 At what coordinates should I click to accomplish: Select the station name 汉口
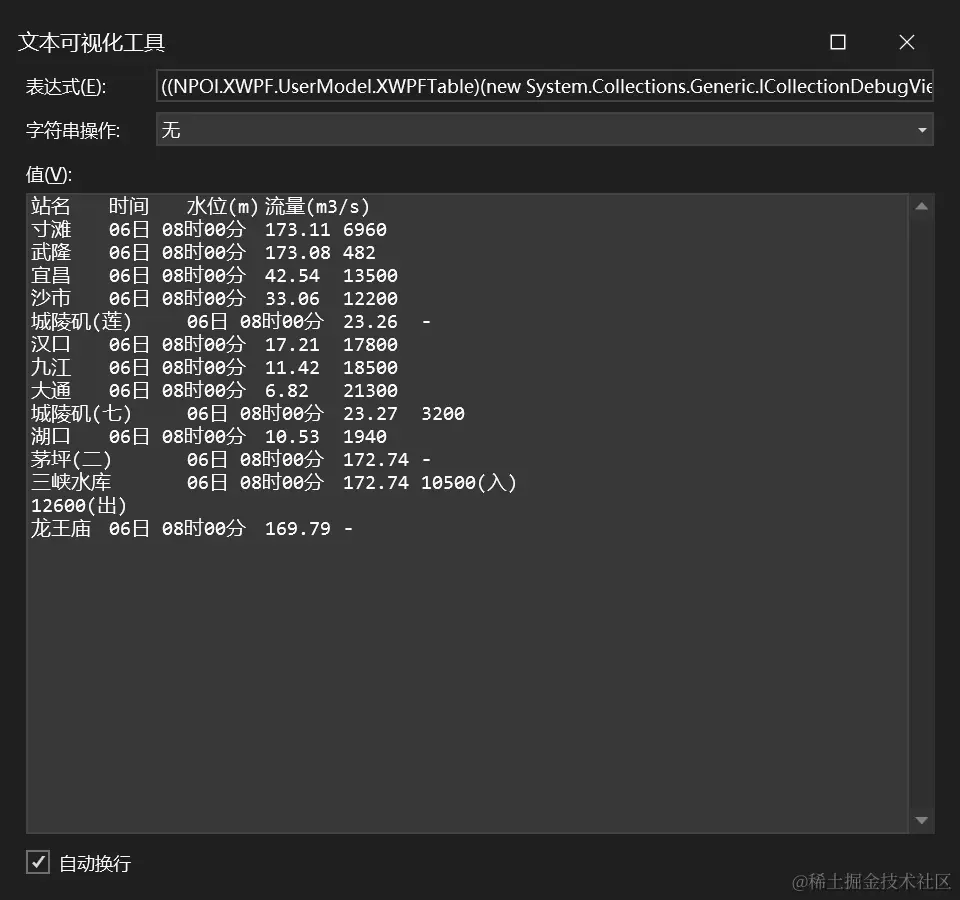tap(51, 345)
